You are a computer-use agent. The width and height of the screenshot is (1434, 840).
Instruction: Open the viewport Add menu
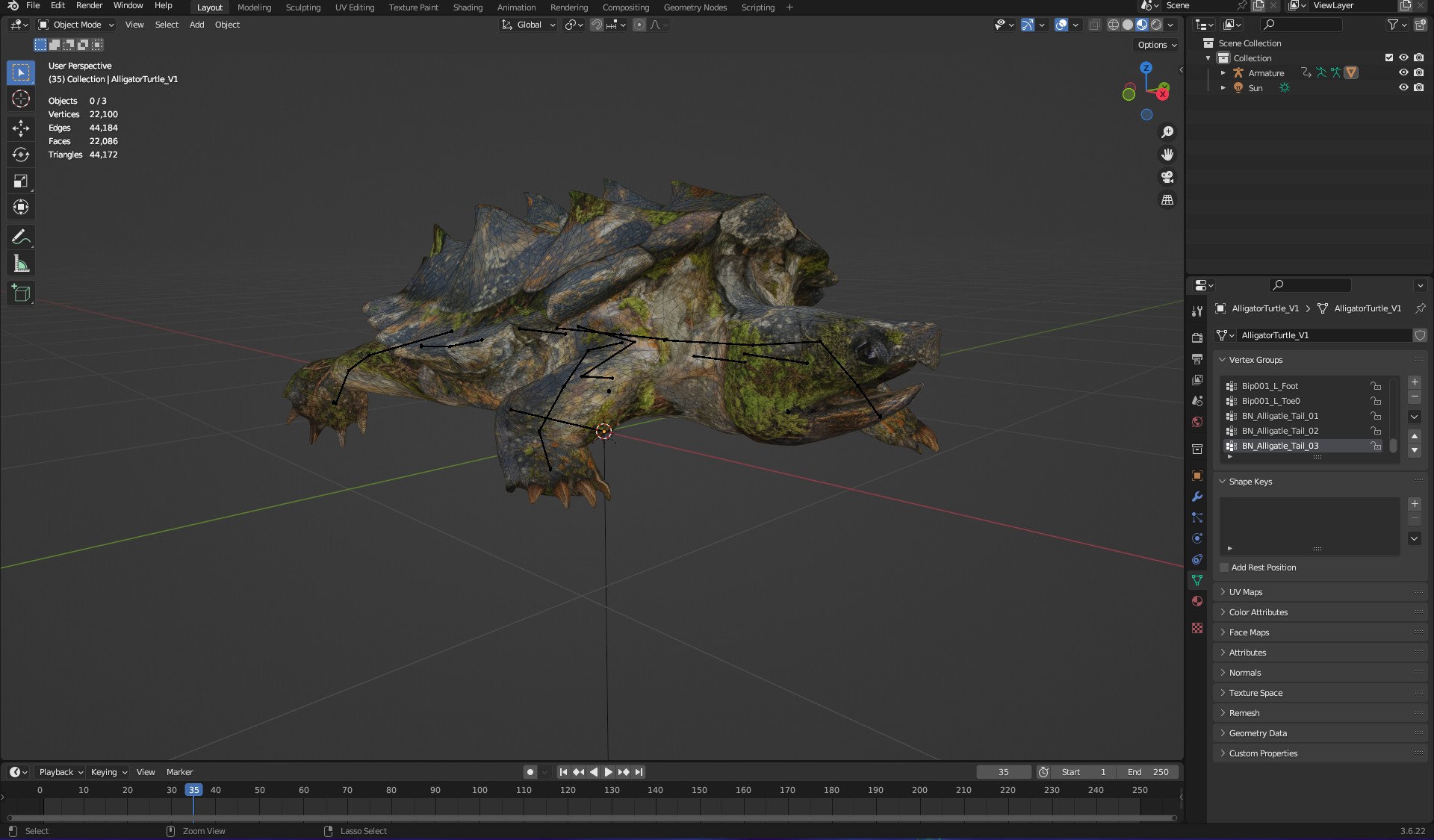pos(196,25)
